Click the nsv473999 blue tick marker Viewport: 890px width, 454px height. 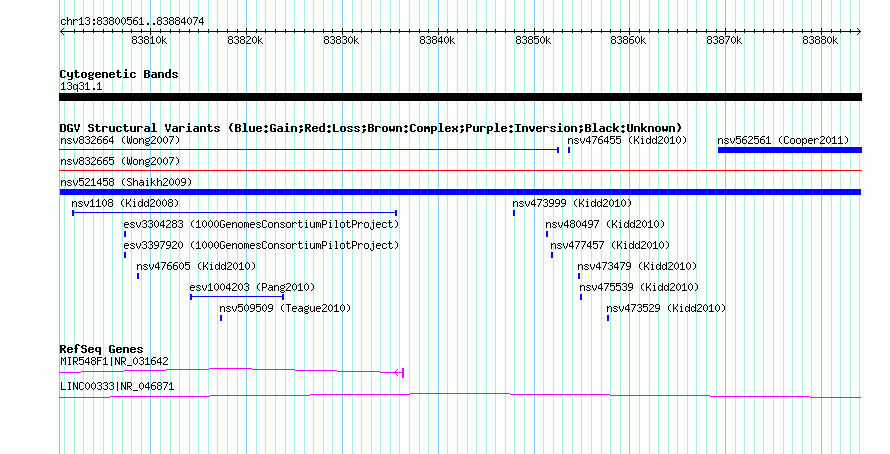click(514, 213)
